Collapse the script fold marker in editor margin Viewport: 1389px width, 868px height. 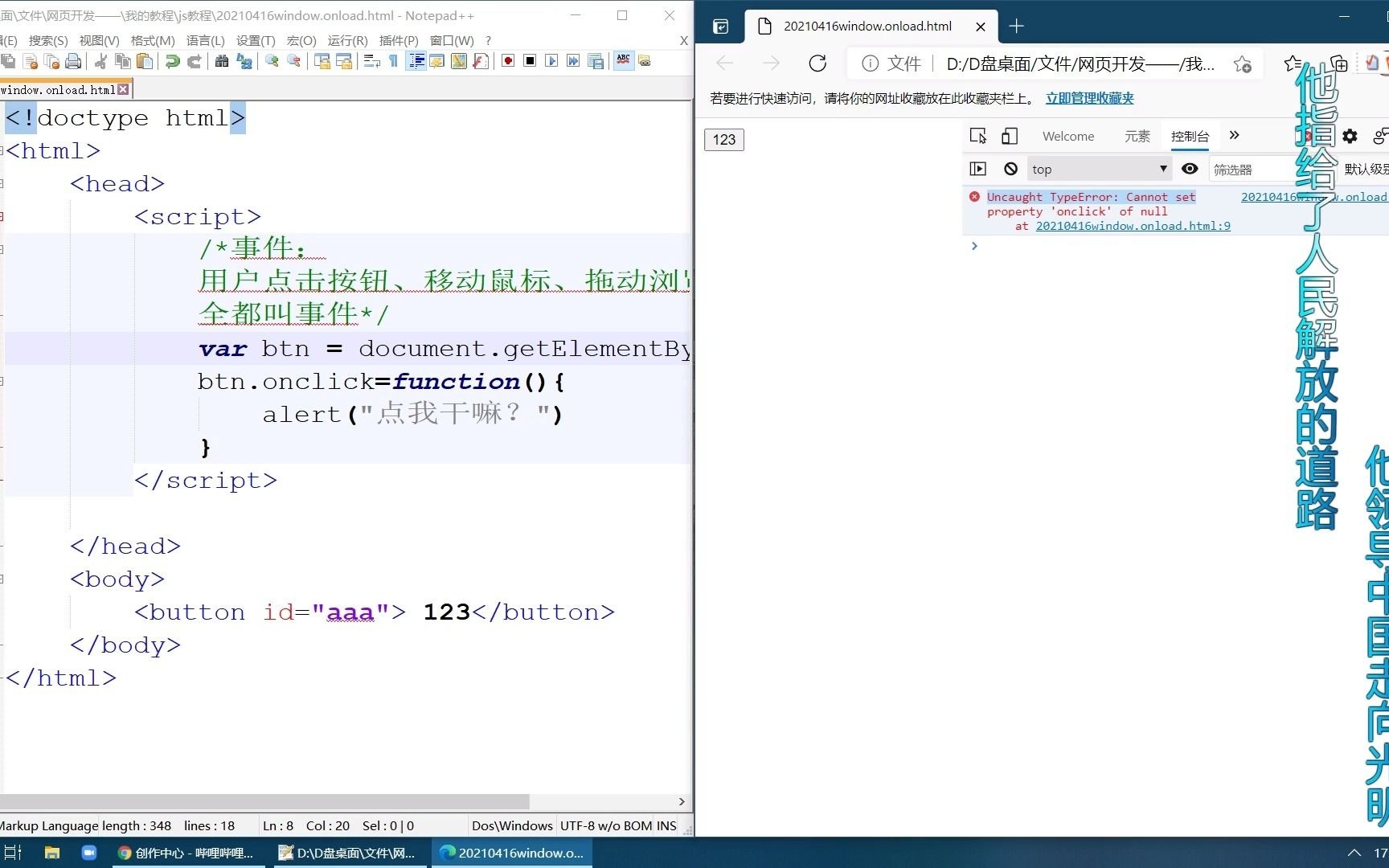[2, 216]
